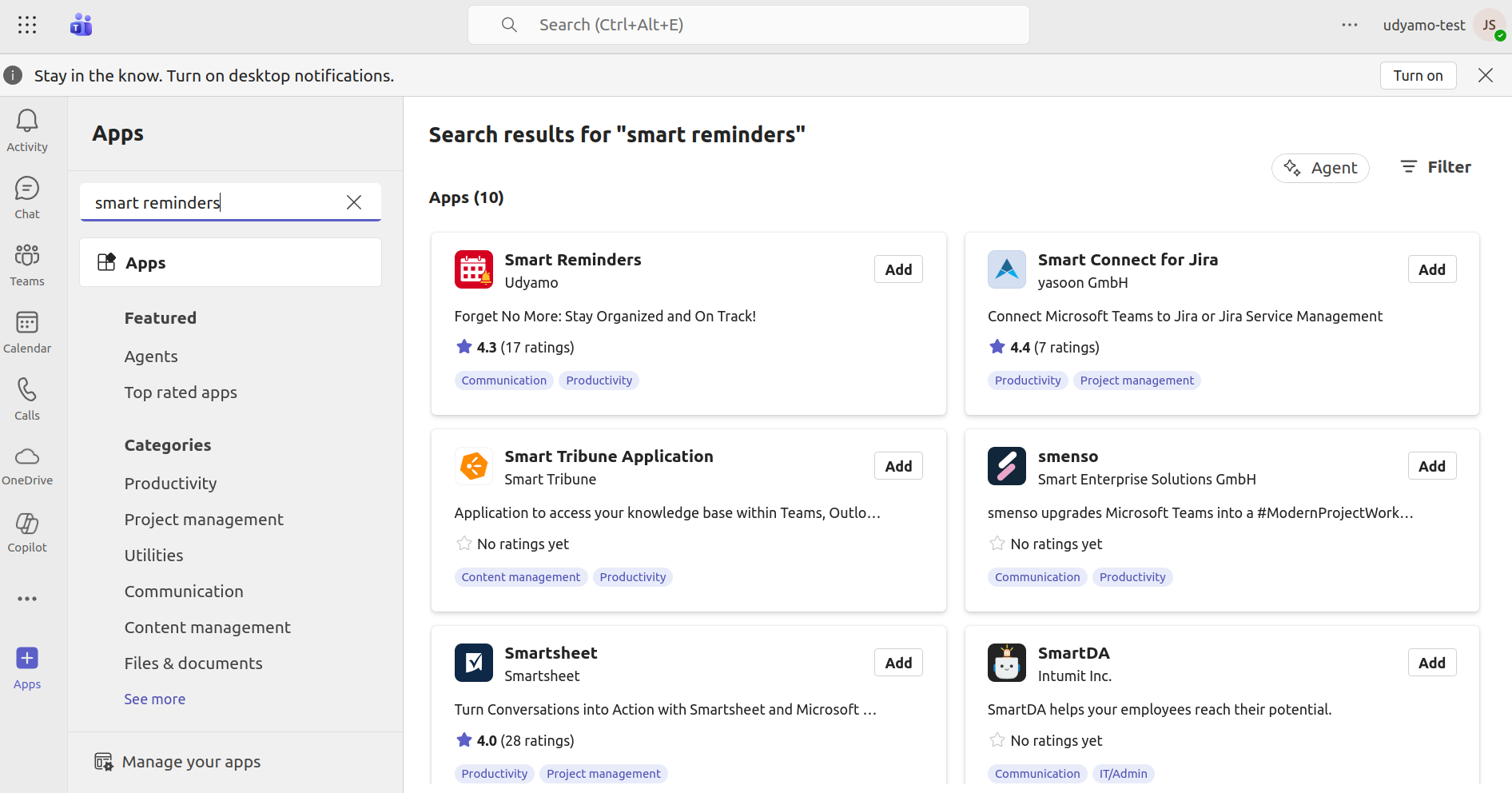Clear the smart reminders search text
Image resolution: width=1512 pixels, height=793 pixels.
[354, 202]
